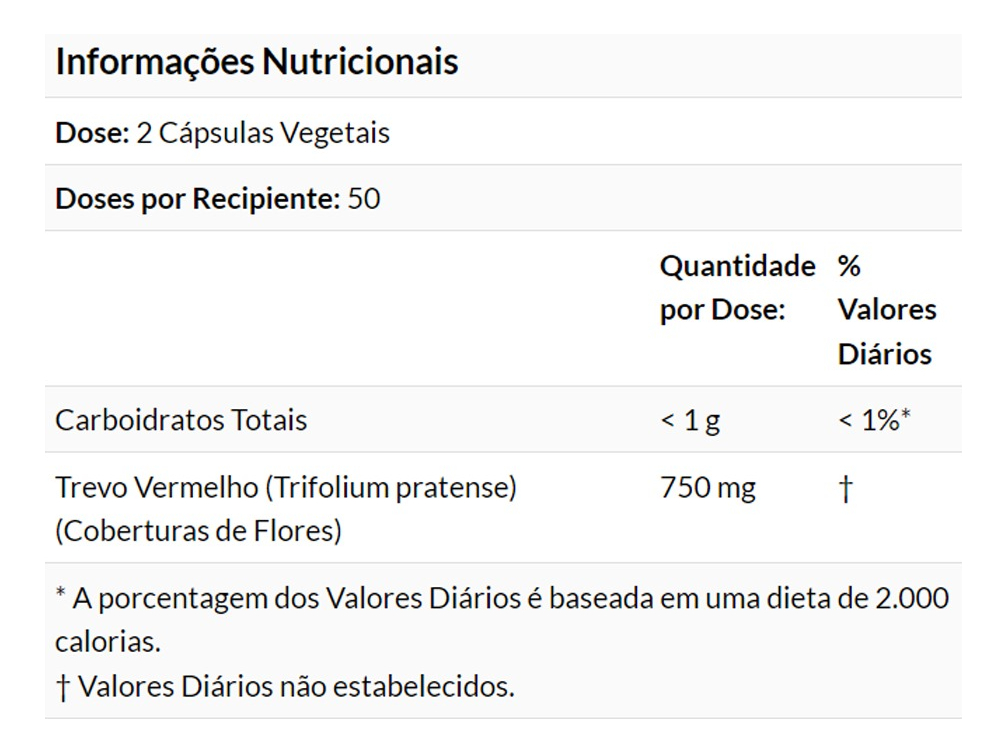Click the "Trevo Vermelho" ingredient name

click(157, 488)
